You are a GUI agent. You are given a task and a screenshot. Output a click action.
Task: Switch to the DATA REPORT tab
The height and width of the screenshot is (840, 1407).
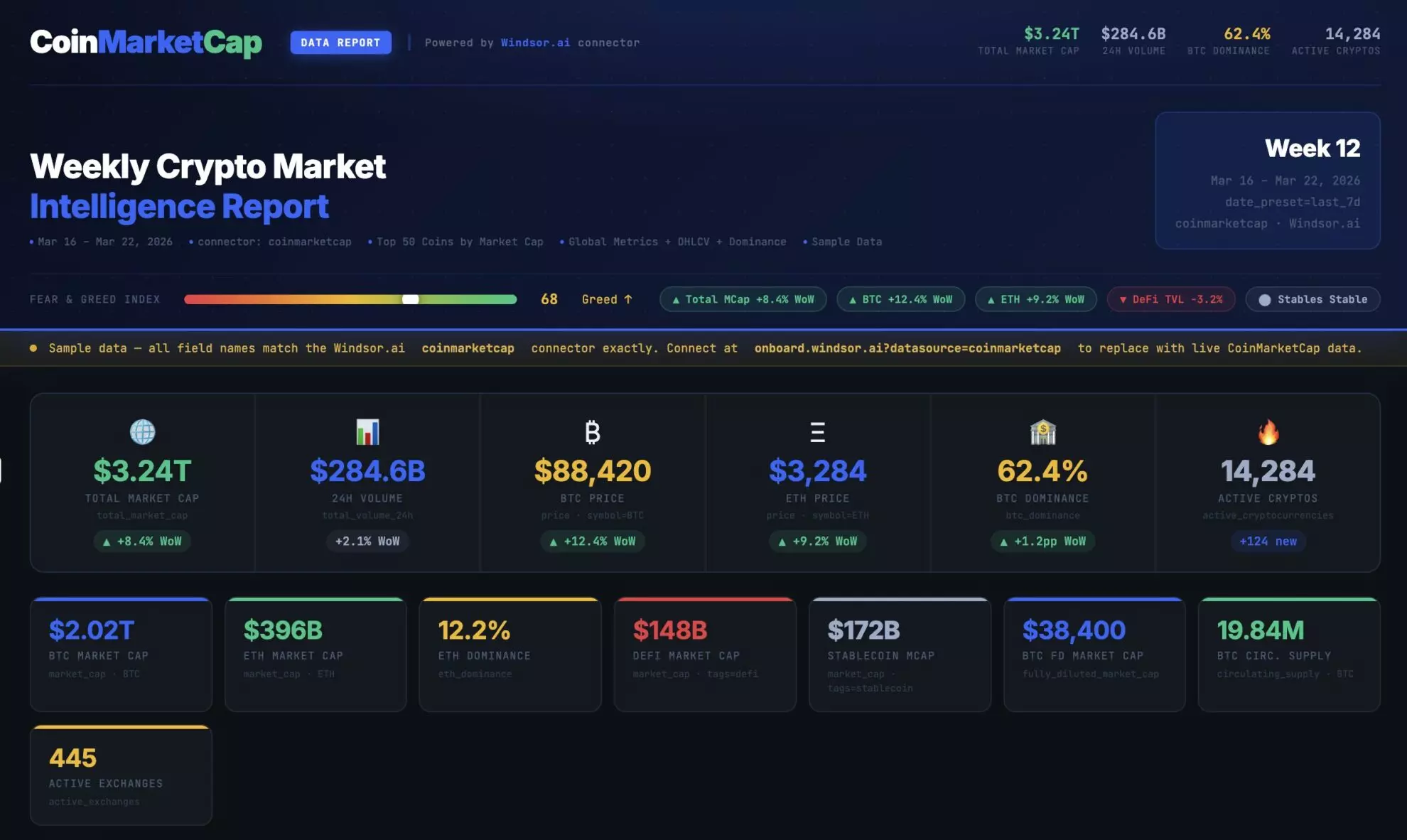point(340,43)
